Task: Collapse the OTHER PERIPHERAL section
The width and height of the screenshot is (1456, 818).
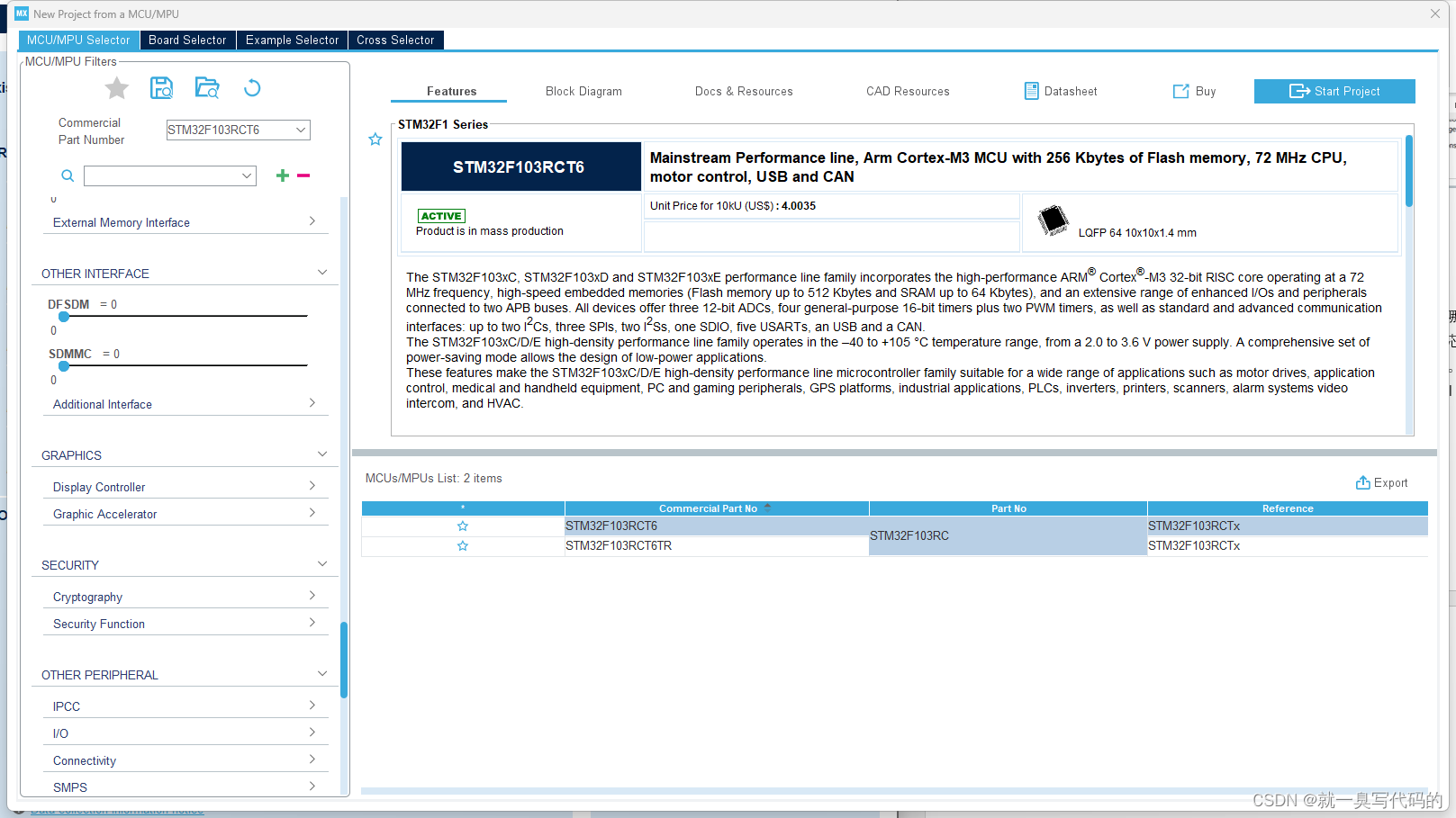Action: pos(322,674)
